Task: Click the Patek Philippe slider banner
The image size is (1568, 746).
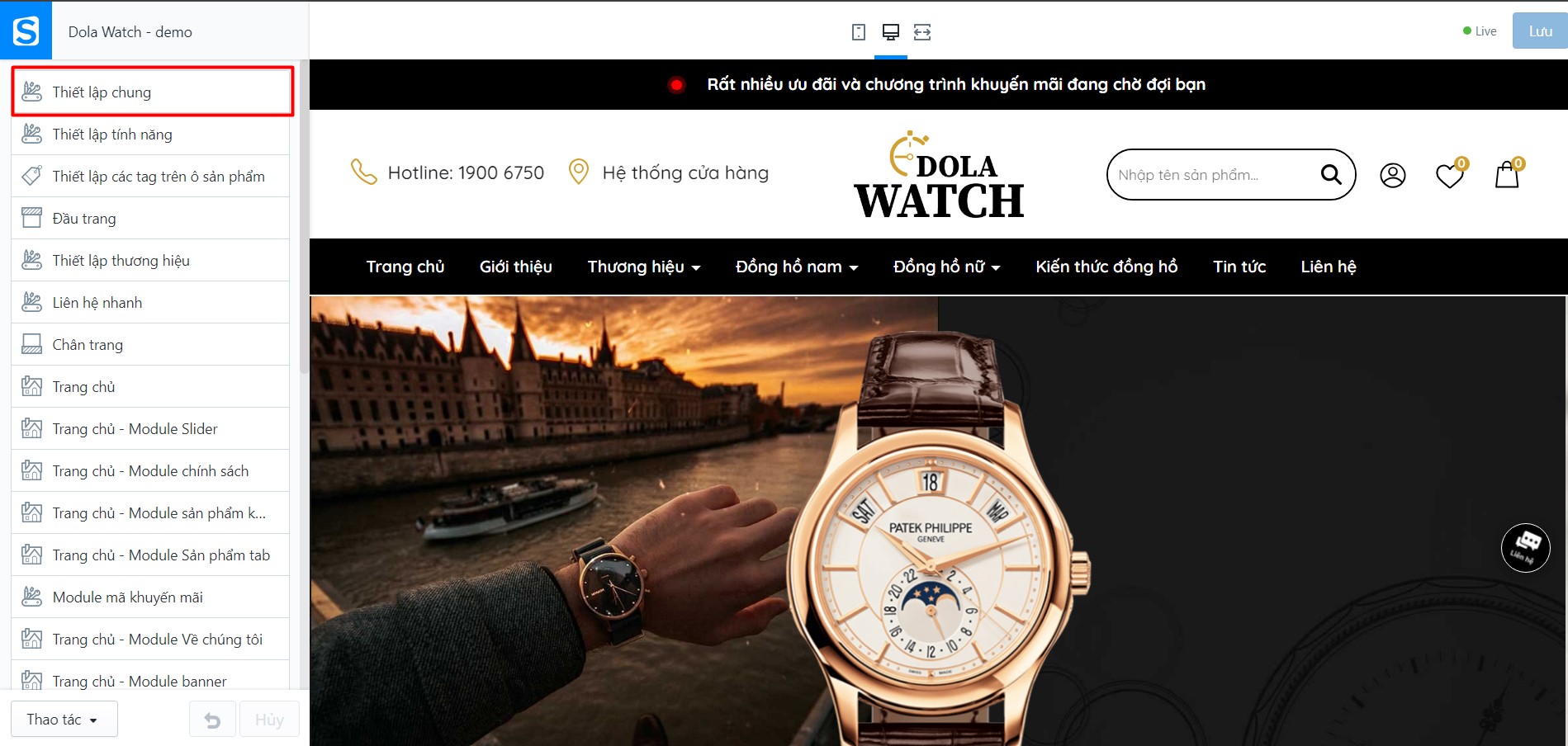Action: click(x=938, y=521)
